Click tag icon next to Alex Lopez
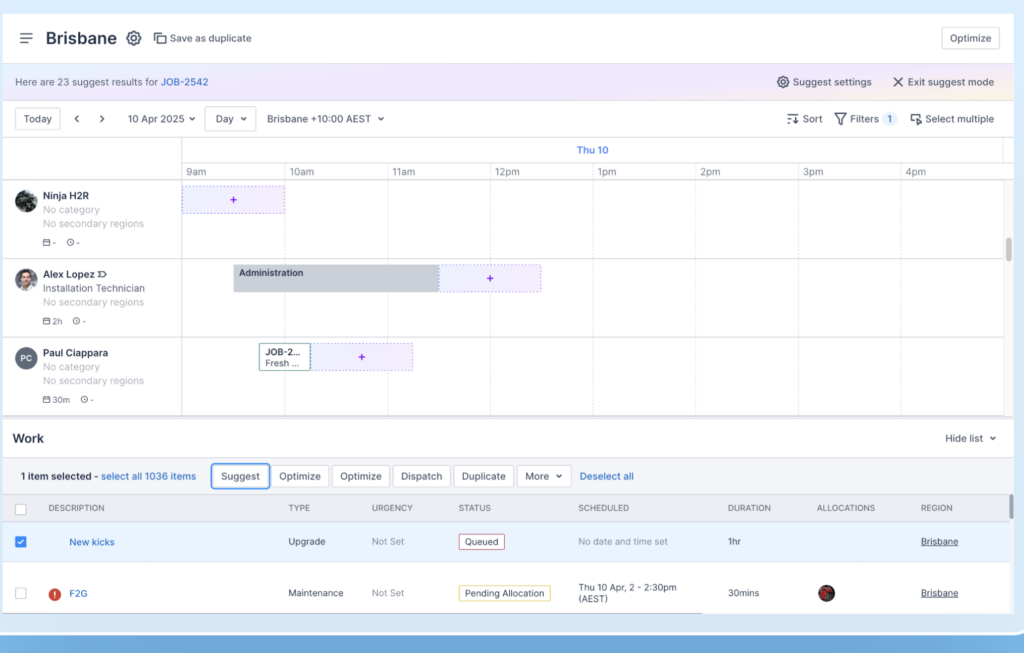This screenshot has width=1024, height=653. coord(103,274)
